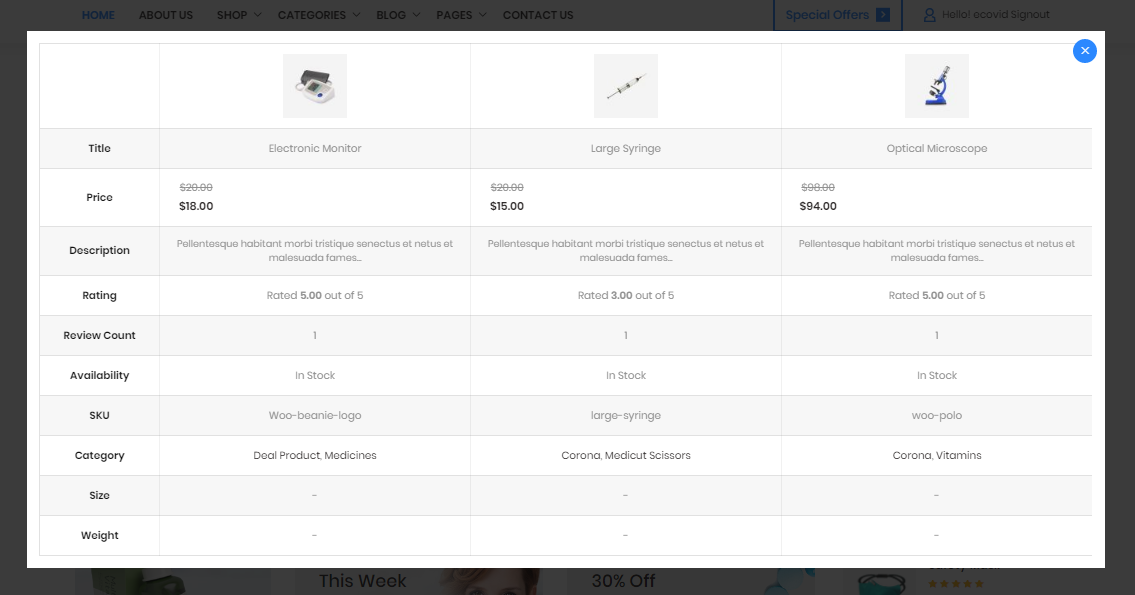Expand the Categories dropdown arrow

(356, 15)
